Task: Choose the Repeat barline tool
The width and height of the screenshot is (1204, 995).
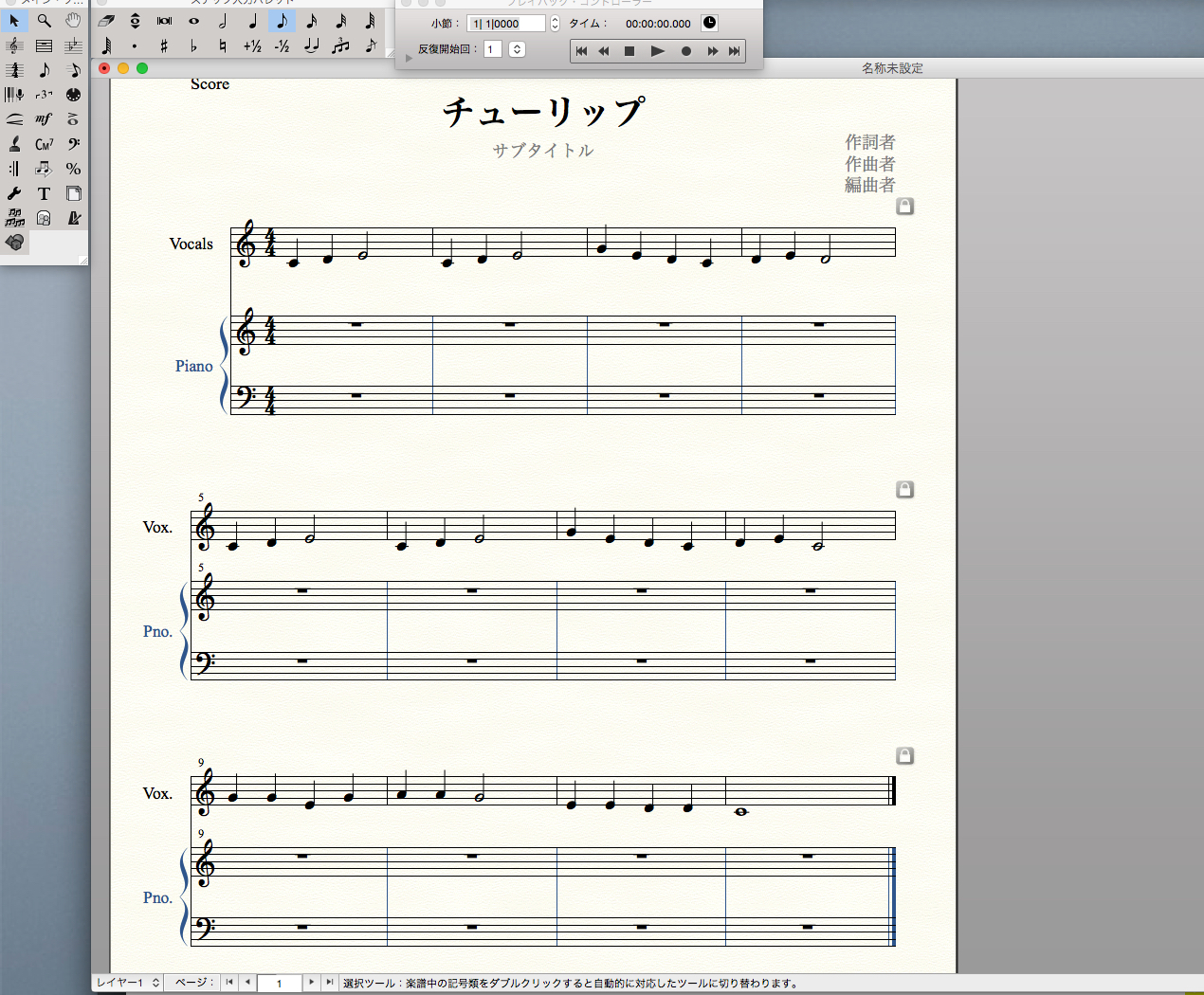Action: pyautogui.click(x=14, y=169)
